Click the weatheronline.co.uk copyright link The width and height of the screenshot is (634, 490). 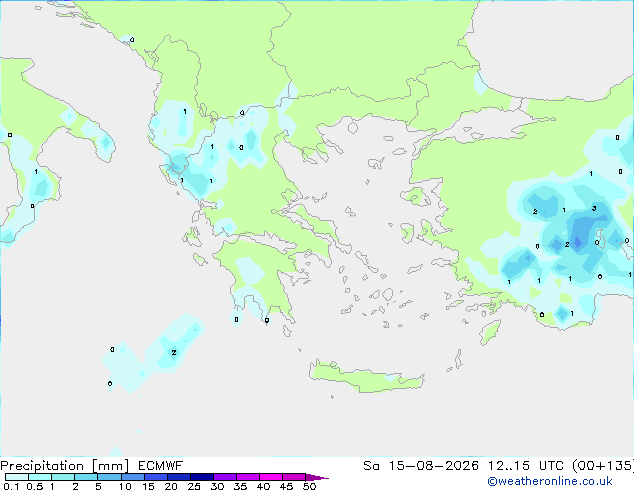click(549, 481)
